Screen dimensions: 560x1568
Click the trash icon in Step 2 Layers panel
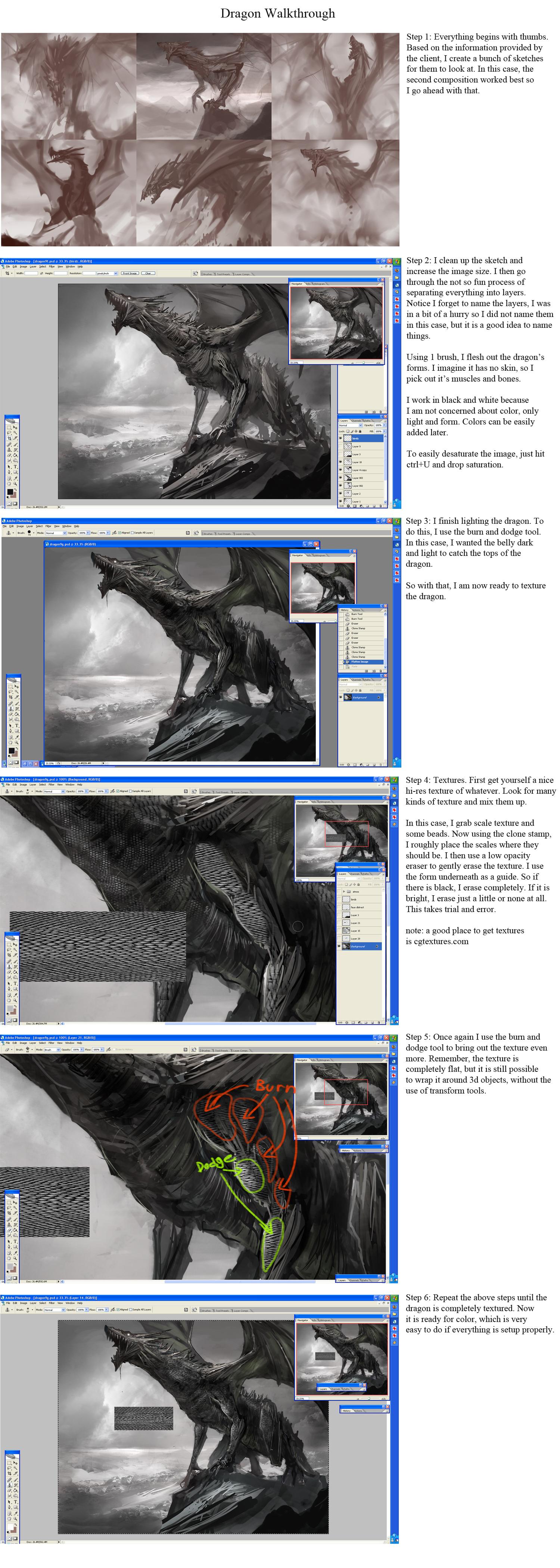380,507
